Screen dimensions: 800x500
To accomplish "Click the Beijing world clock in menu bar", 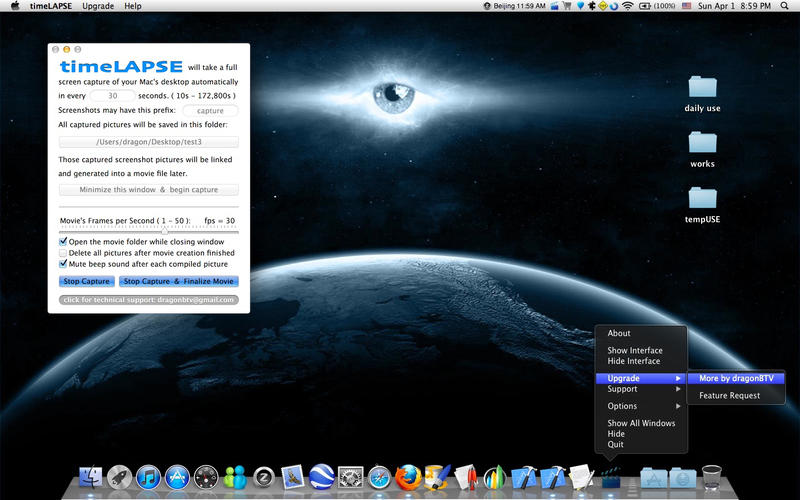I will (x=514, y=6).
